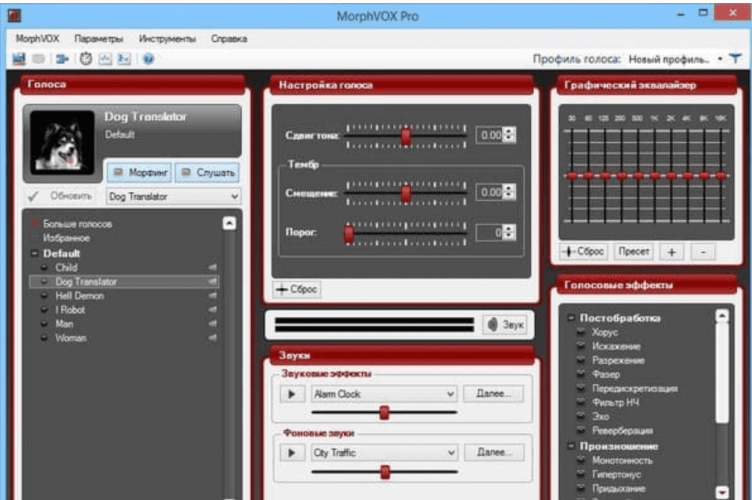Click the Порог slider handle

click(x=349, y=234)
